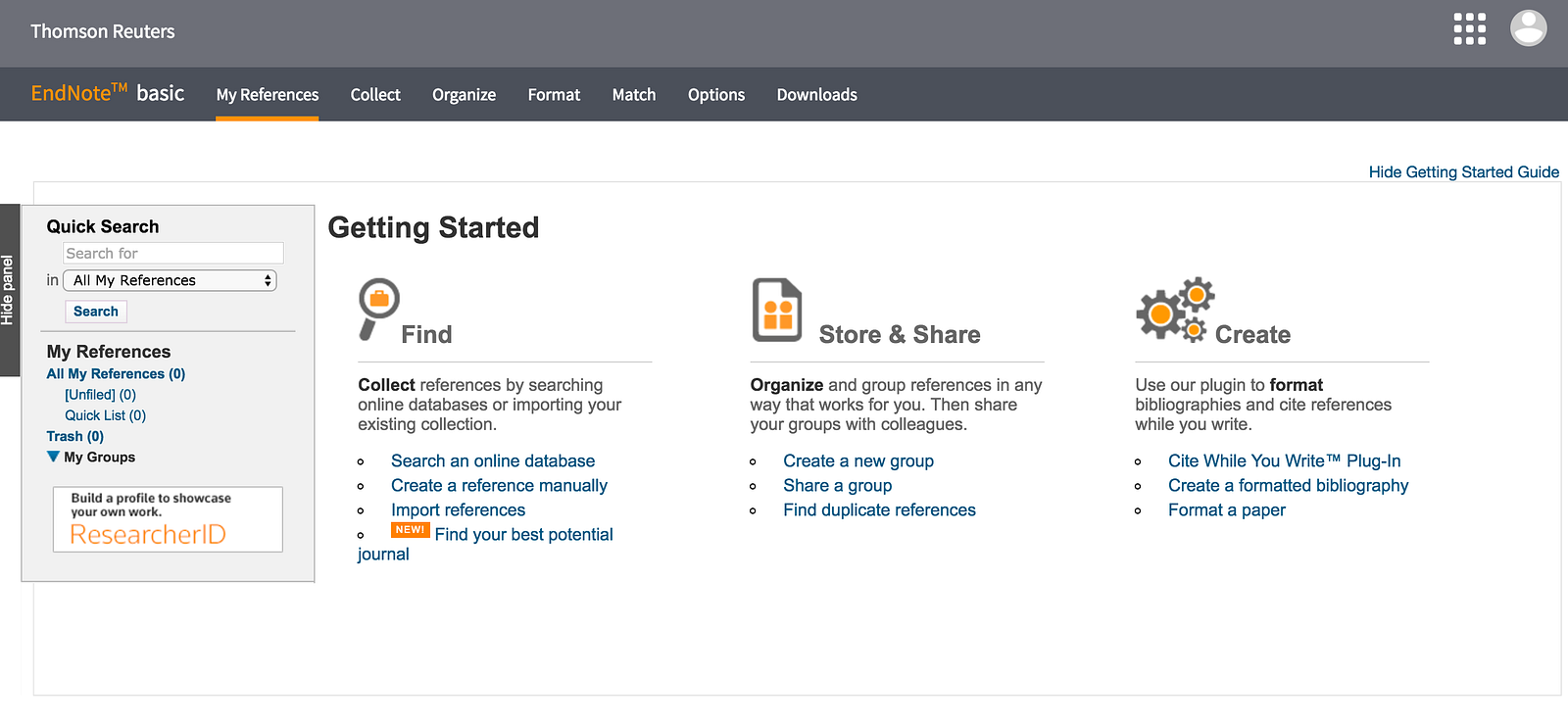Screen dimensions: 1568x724
Task: Click the user profile avatar icon
Action: 1528,28
